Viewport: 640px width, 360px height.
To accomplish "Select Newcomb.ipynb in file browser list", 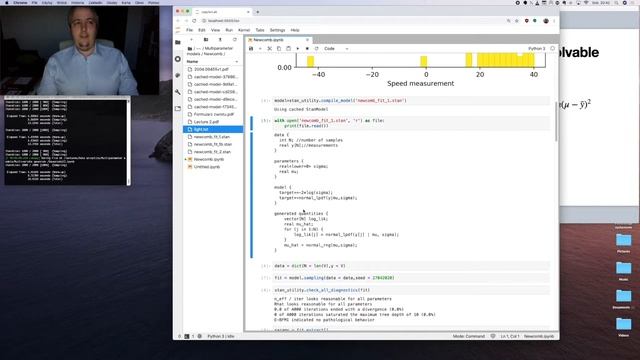I will point(213,159).
